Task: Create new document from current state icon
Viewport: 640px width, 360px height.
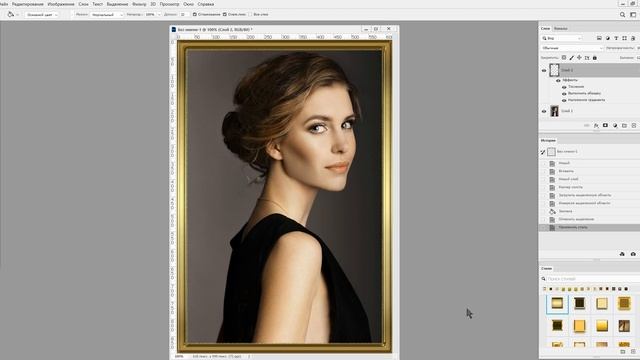Action: click(x=622, y=254)
